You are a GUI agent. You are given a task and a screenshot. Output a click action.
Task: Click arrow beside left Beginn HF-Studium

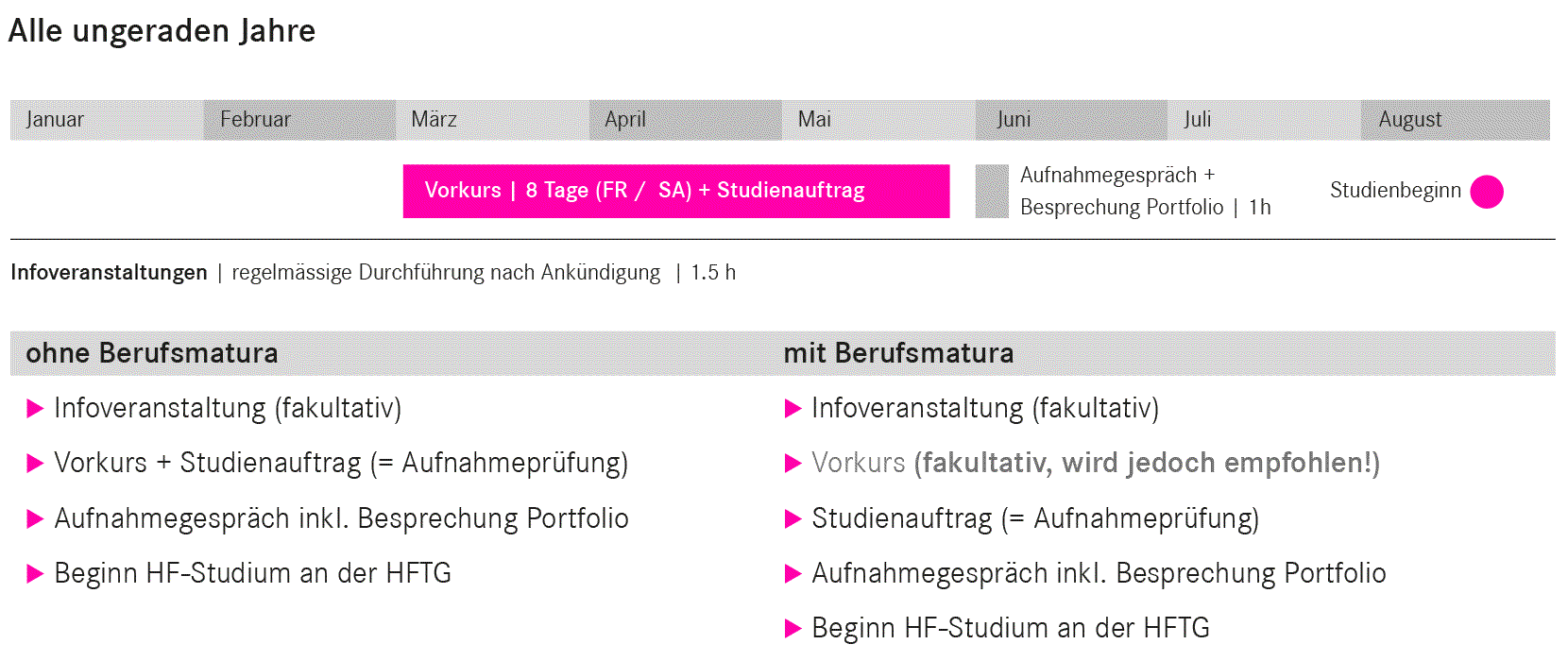(35, 574)
